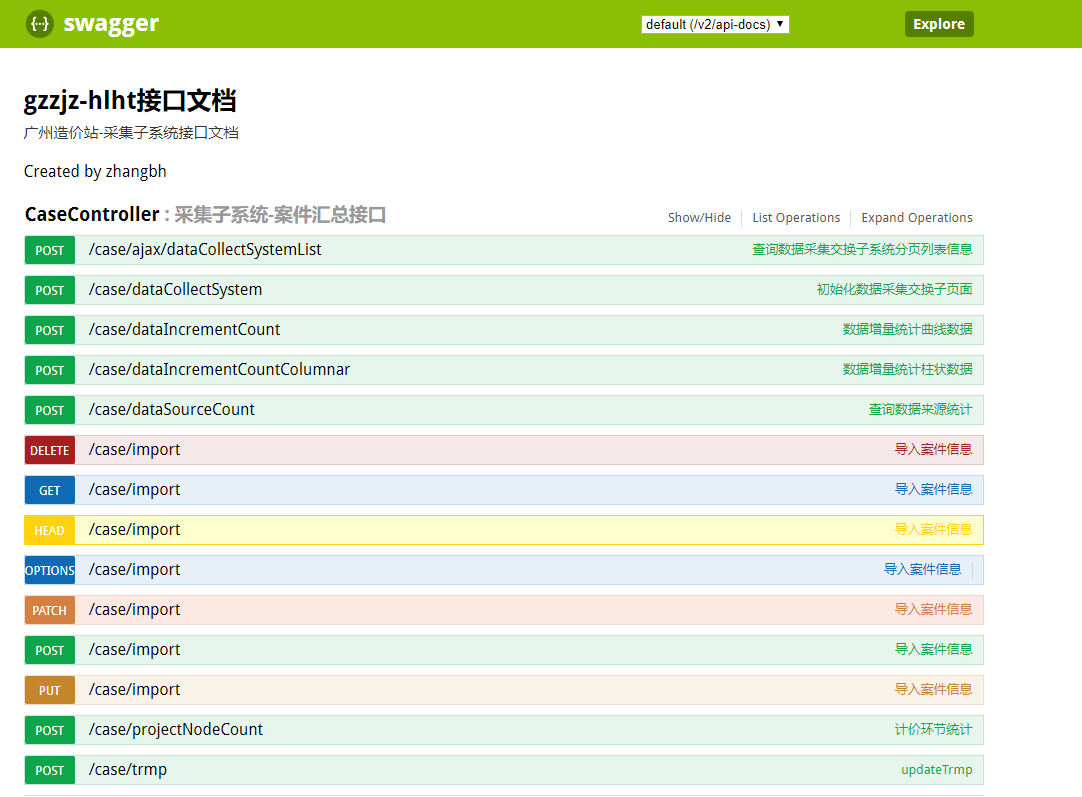The image size is (1082, 797).
Task: Expand POST badge for /case/dataCollectSystem
Action: point(50,291)
